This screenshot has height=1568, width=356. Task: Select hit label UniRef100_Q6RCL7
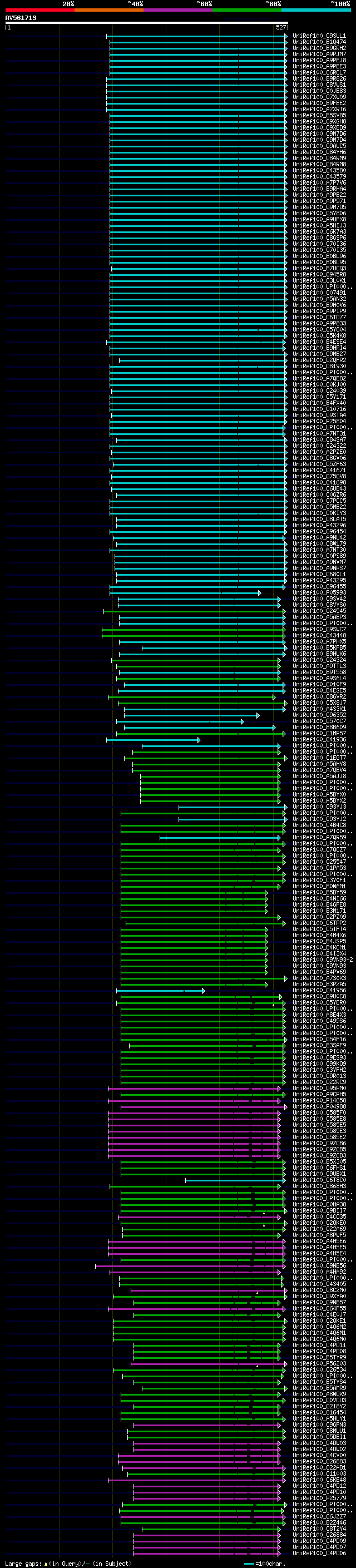[x=319, y=72]
